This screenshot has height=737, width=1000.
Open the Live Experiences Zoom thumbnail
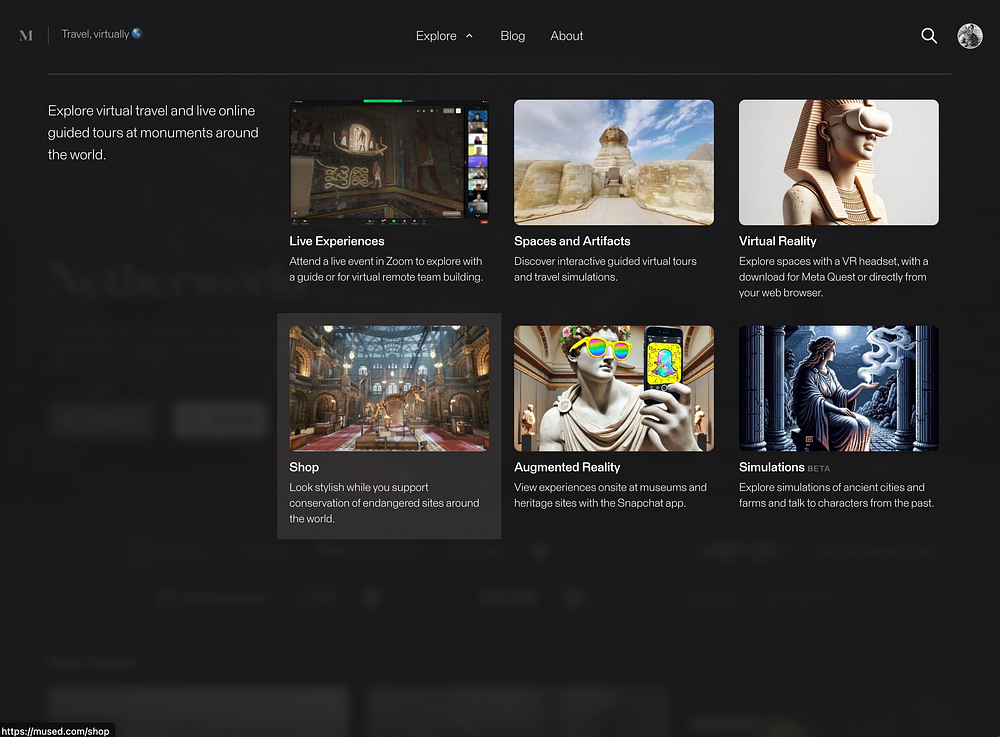point(389,162)
